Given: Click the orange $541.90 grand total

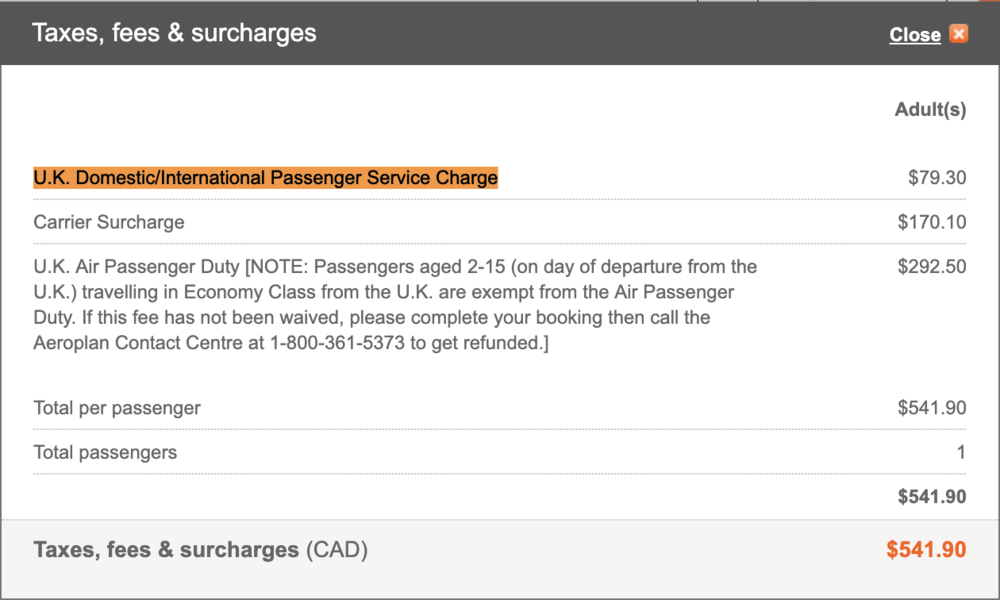Looking at the screenshot, I should click(x=926, y=549).
